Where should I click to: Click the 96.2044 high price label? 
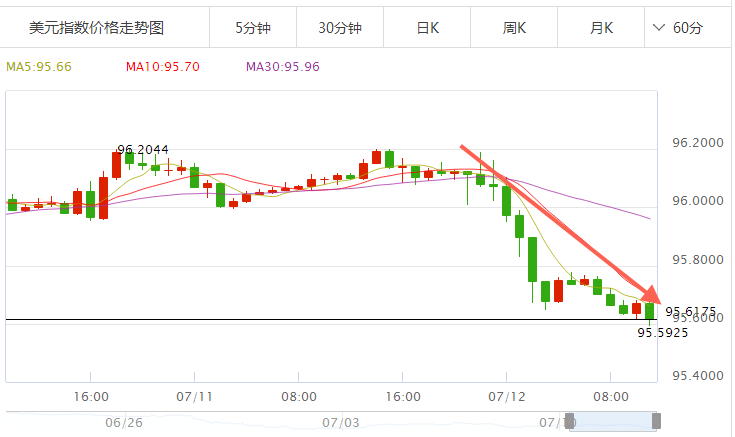point(143,150)
